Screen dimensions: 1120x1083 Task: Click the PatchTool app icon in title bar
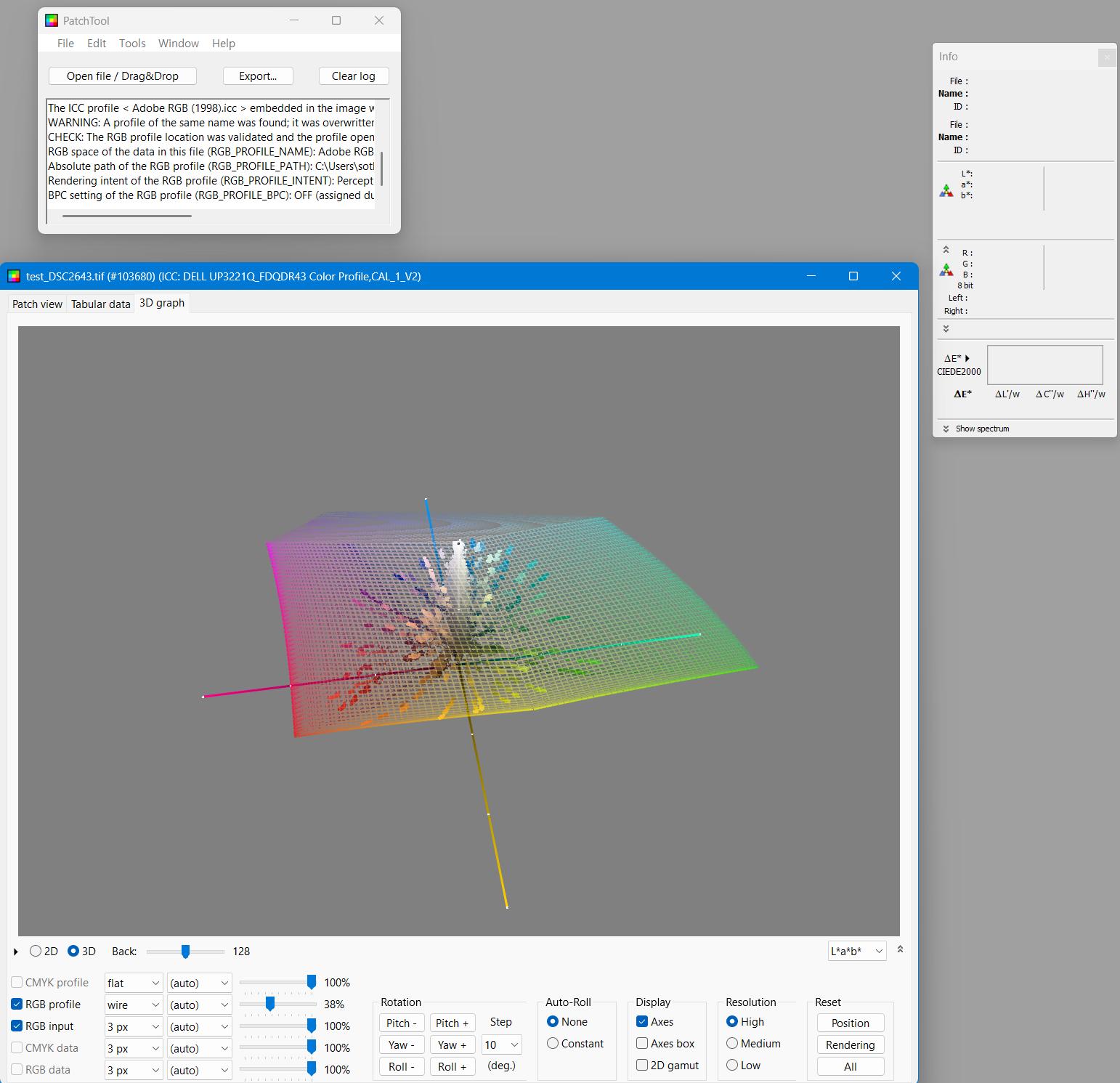point(52,20)
